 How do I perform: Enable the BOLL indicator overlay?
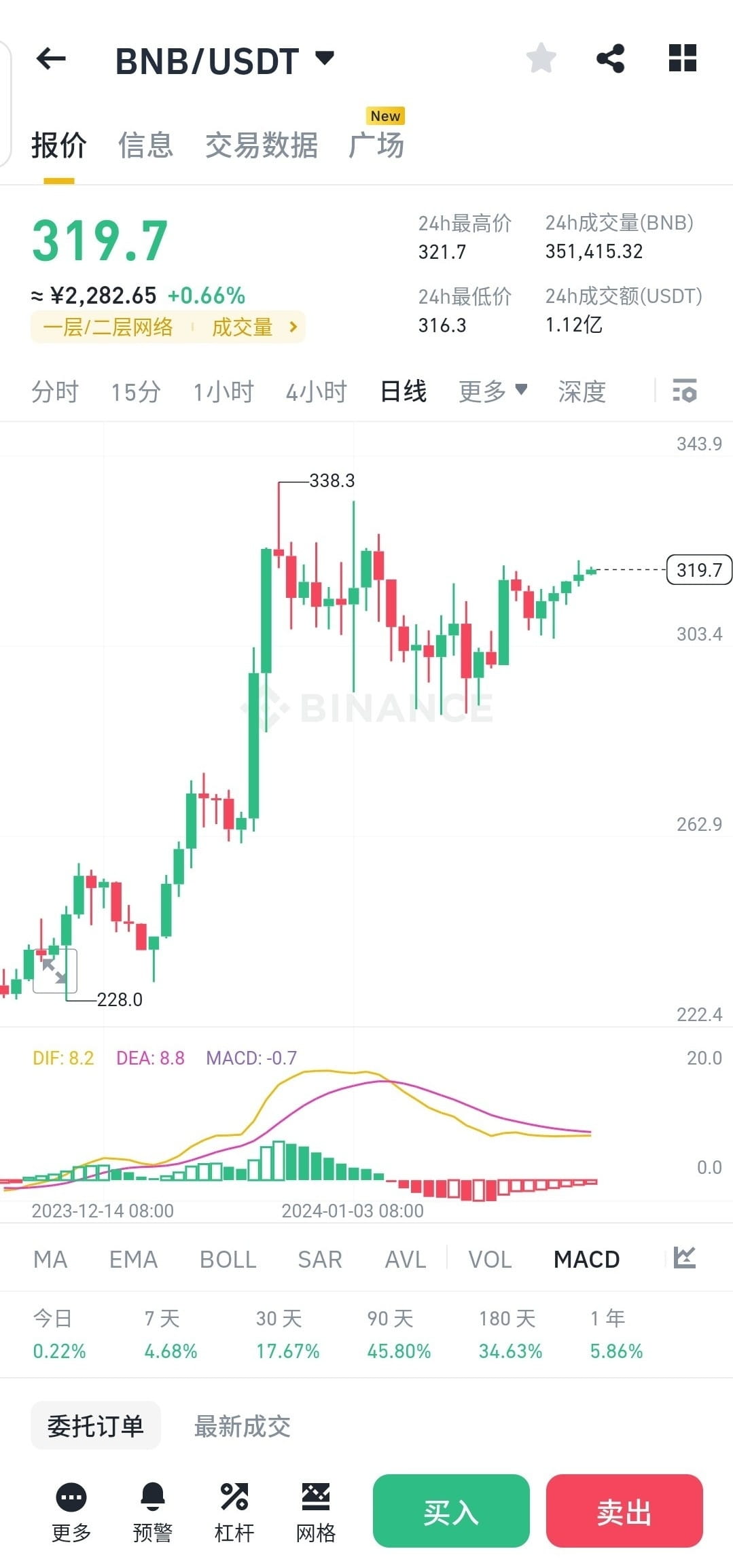pos(228,1259)
